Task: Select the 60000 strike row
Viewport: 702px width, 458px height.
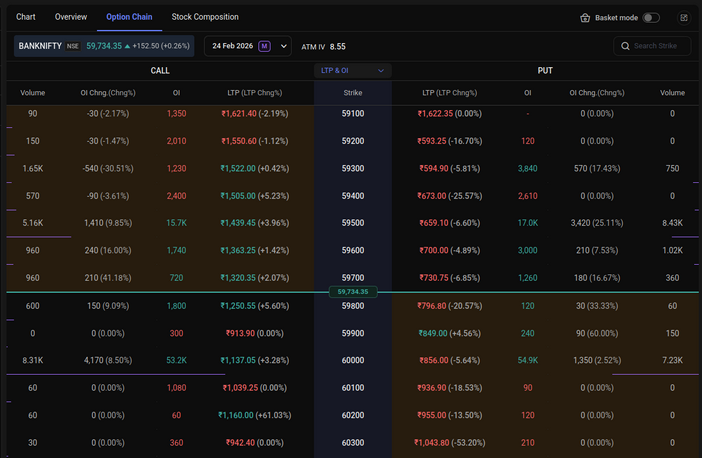Action: pos(353,359)
